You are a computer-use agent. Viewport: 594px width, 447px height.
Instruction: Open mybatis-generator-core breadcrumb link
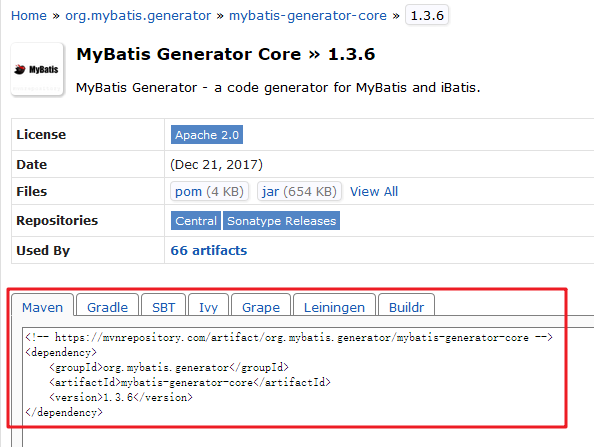[x=308, y=16]
